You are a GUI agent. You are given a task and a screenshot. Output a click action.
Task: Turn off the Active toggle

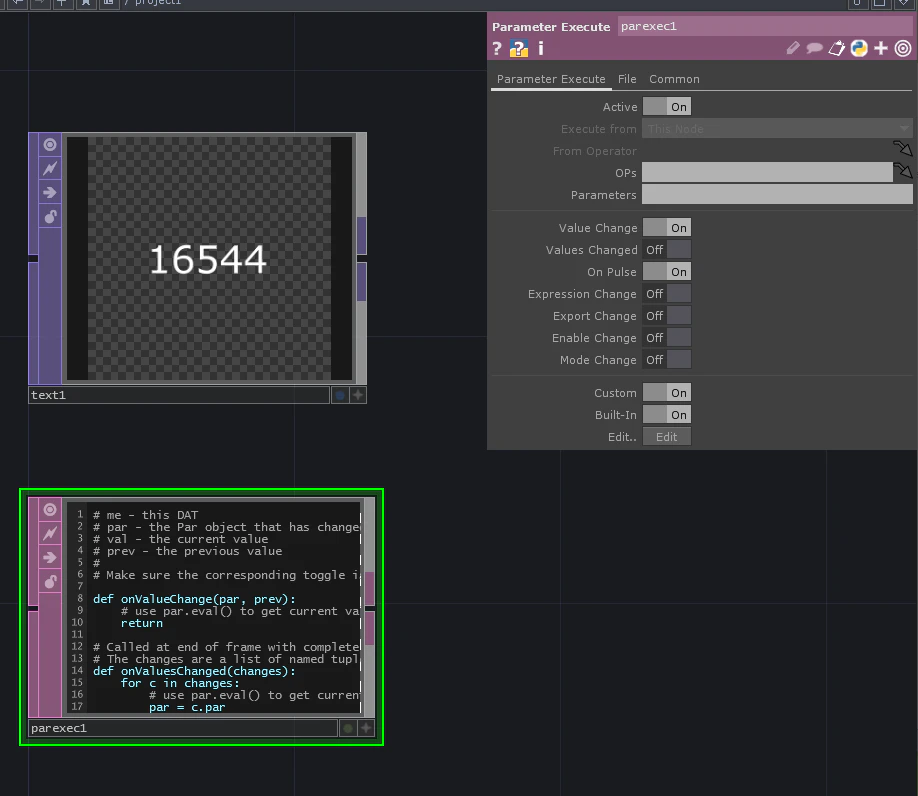point(667,107)
